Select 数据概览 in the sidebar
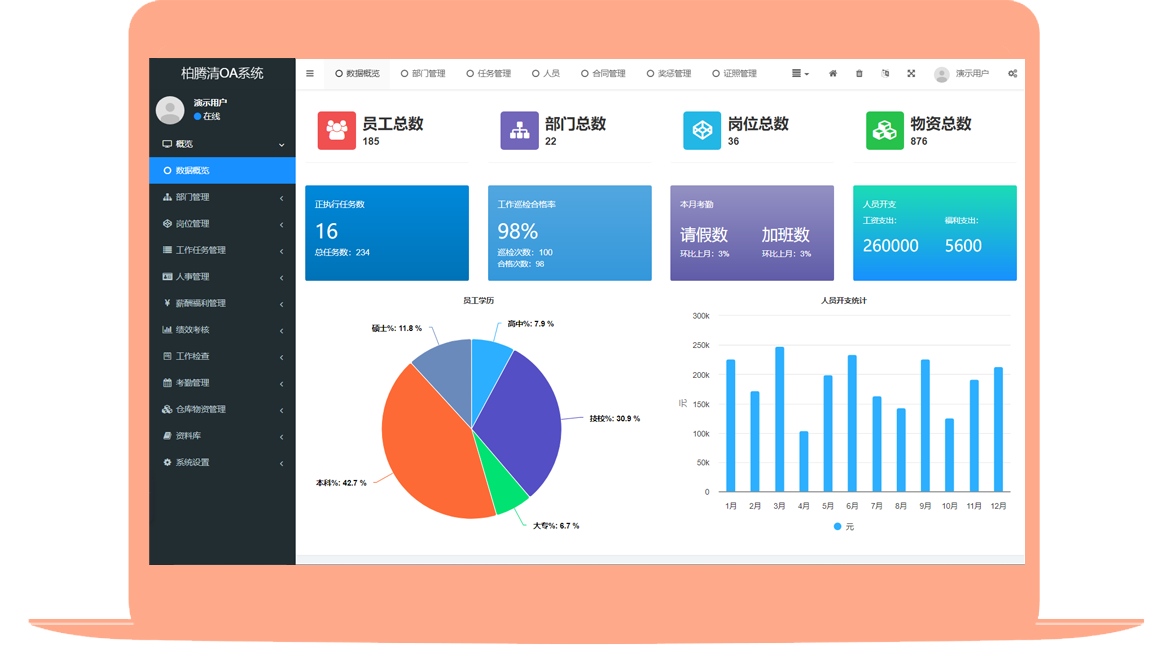 pyautogui.click(x=223, y=170)
